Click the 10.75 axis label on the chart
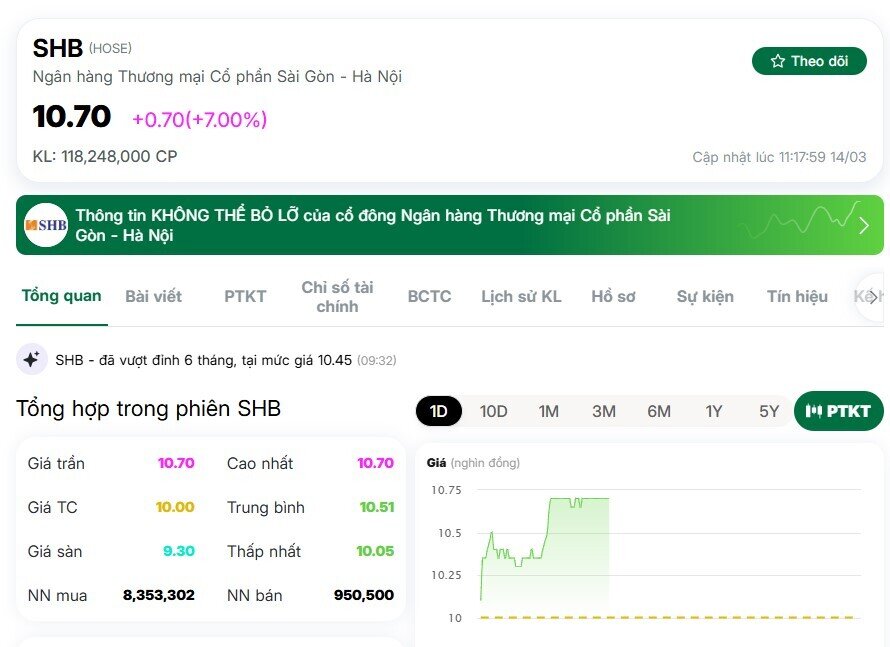The height and width of the screenshot is (647, 890). pyautogui.click(x=446, y=490)
